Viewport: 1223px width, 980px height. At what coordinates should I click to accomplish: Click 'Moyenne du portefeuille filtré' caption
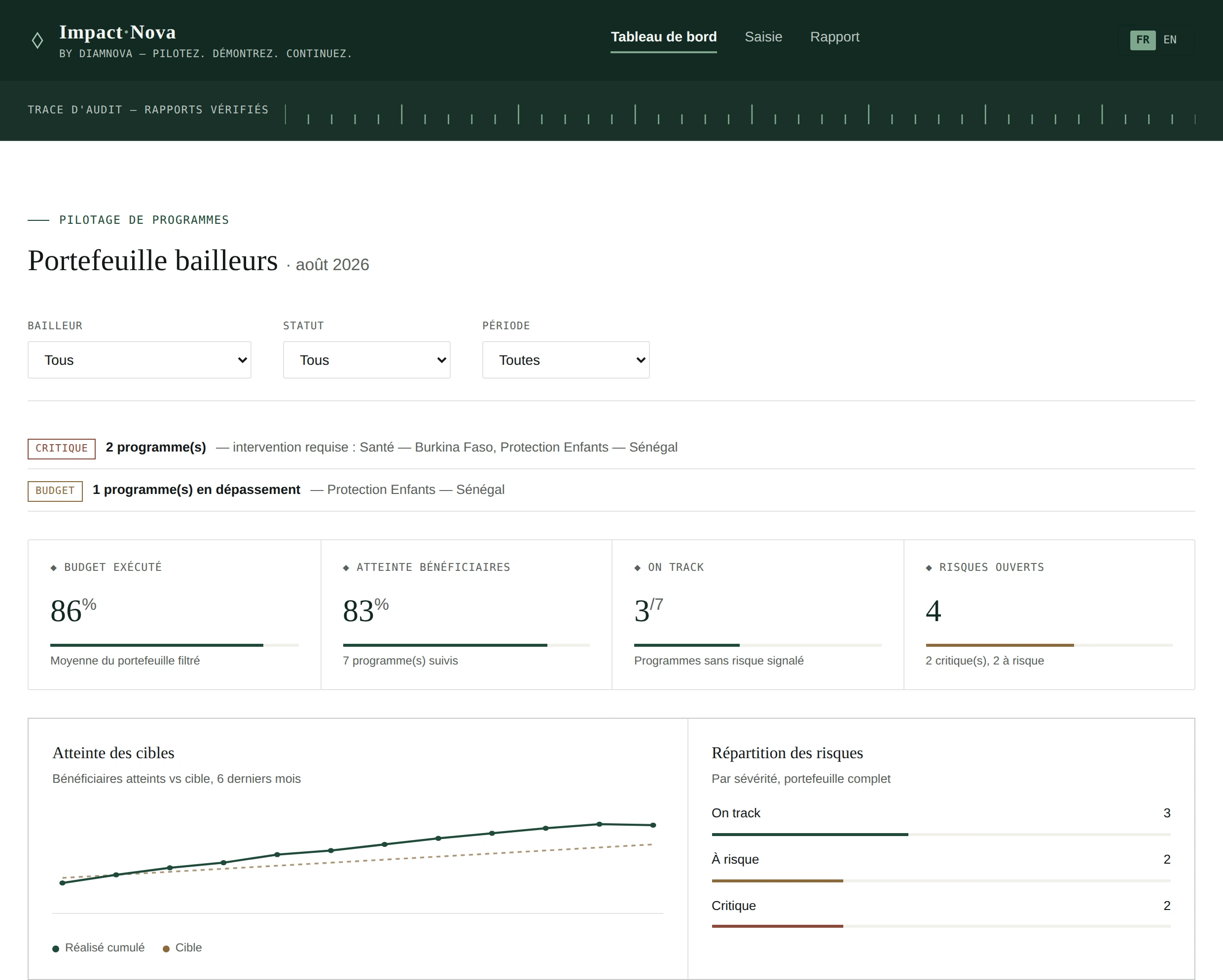125,661
